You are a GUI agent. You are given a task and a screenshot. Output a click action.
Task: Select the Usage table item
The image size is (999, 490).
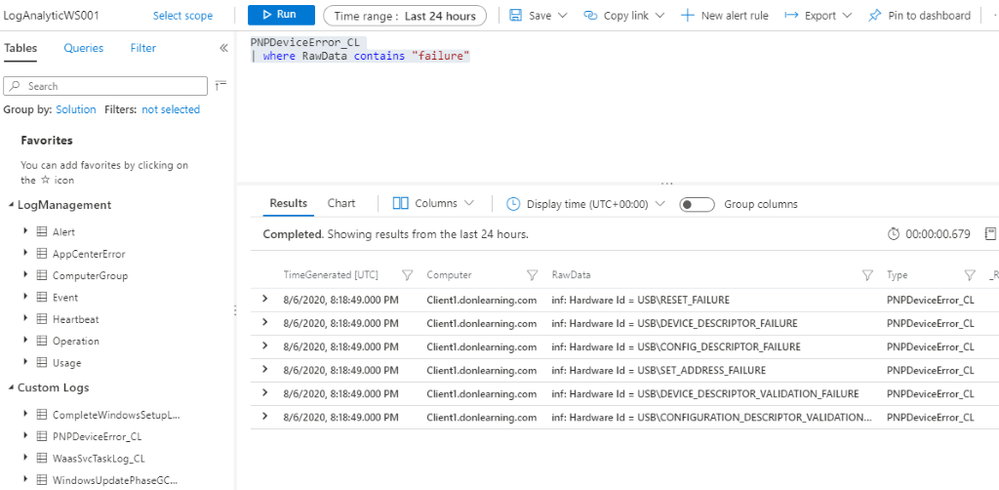67,363
